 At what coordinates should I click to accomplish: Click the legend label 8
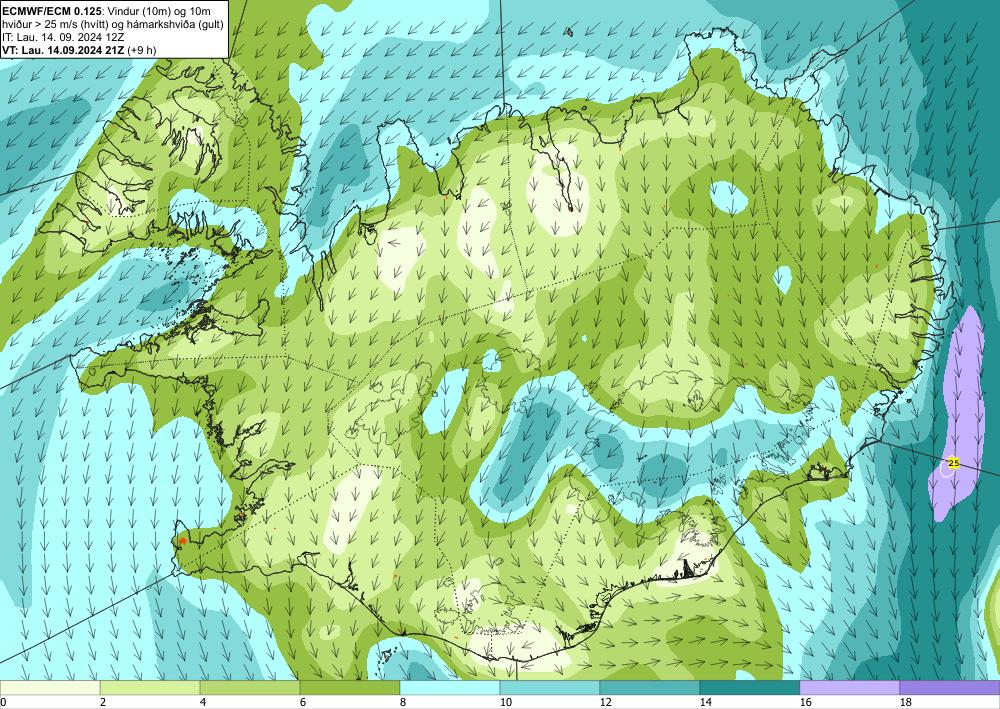coord(403,703)
